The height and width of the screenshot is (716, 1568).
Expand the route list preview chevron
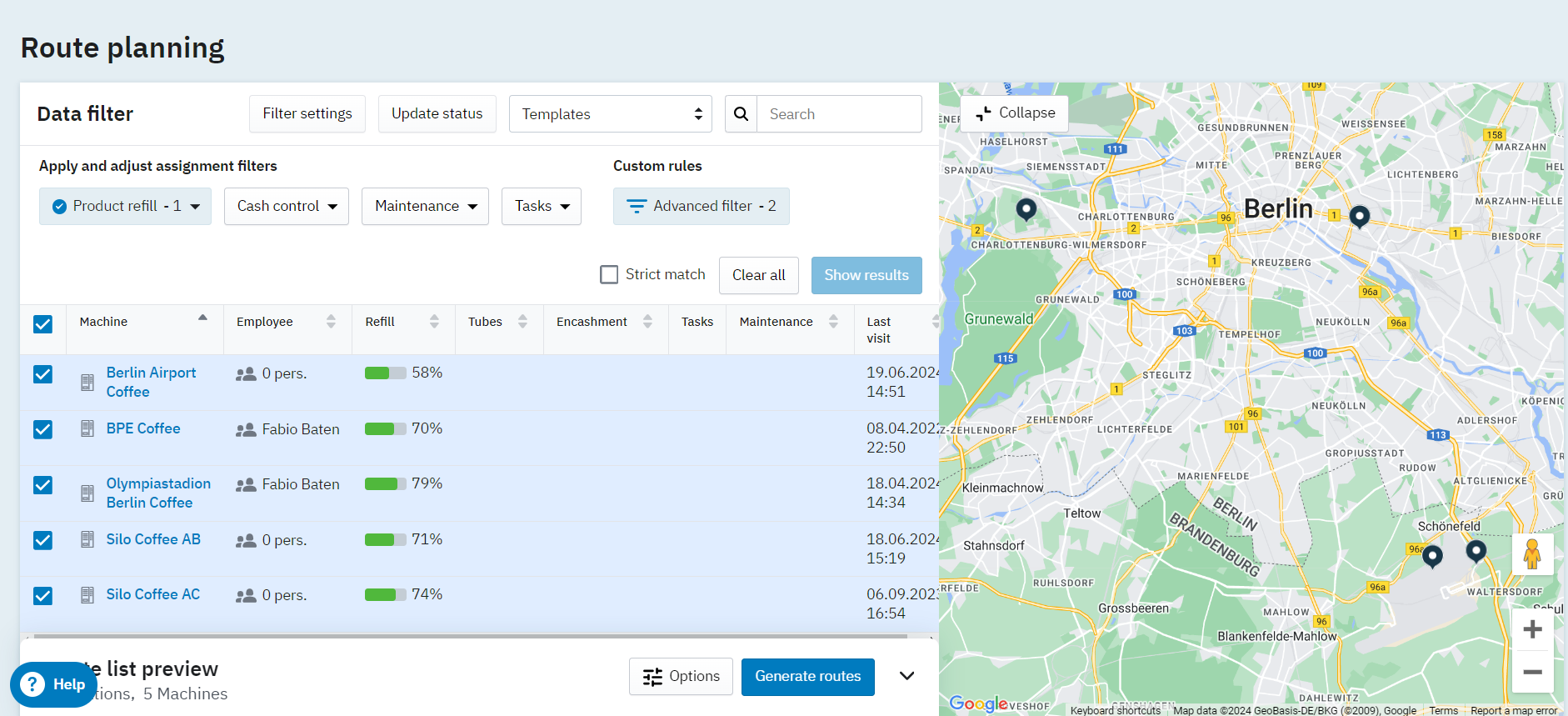click(907, 676)
